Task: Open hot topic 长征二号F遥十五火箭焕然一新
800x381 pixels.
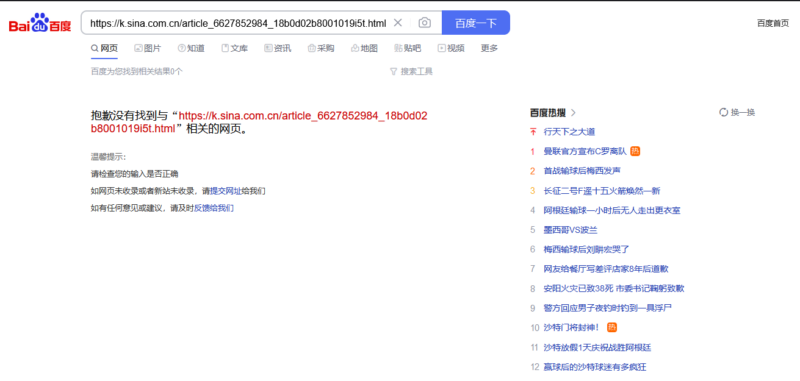Action: pos(602,191)
